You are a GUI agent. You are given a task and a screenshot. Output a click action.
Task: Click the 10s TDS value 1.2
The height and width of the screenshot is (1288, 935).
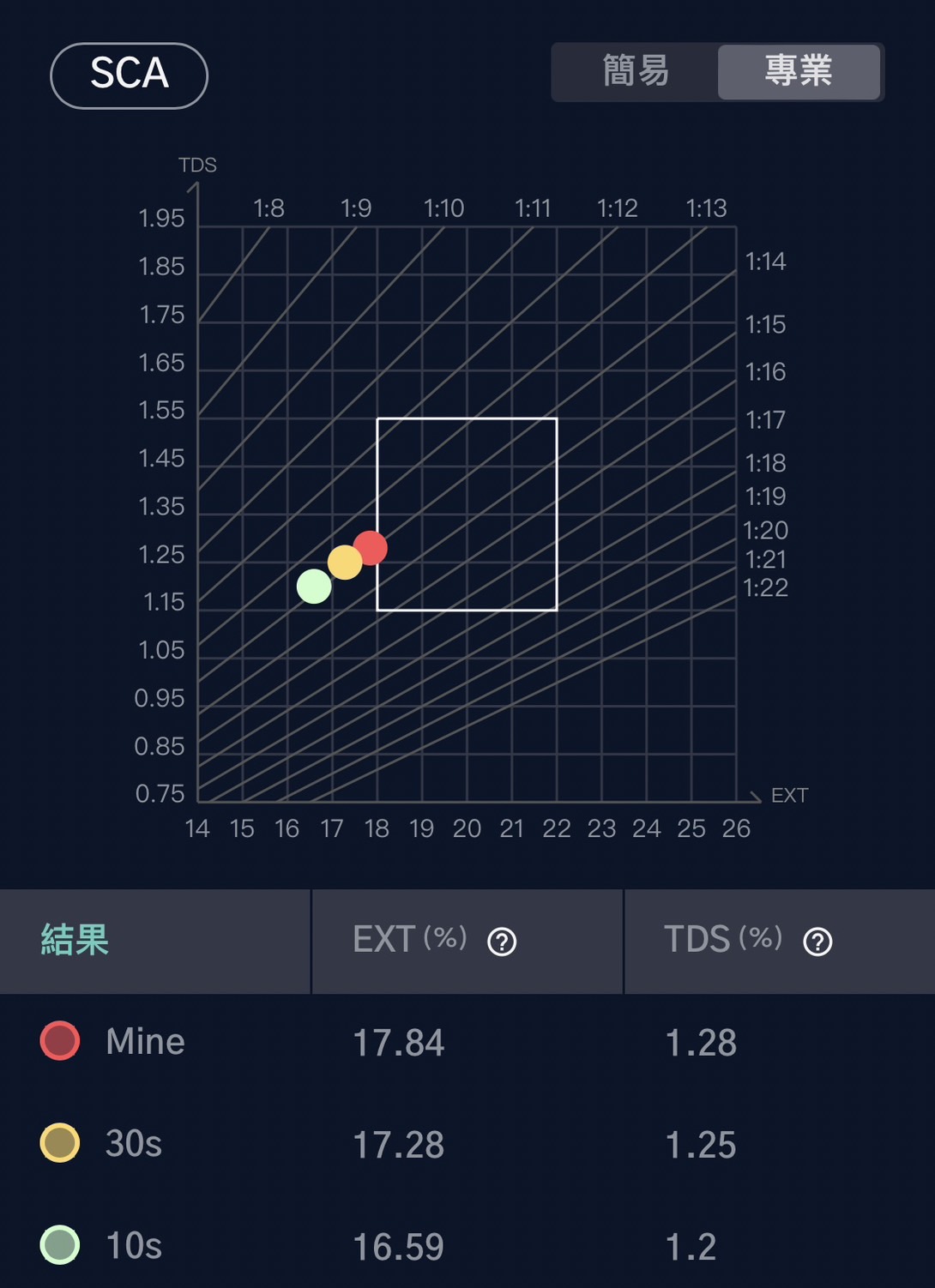(x=691, y=1247)
